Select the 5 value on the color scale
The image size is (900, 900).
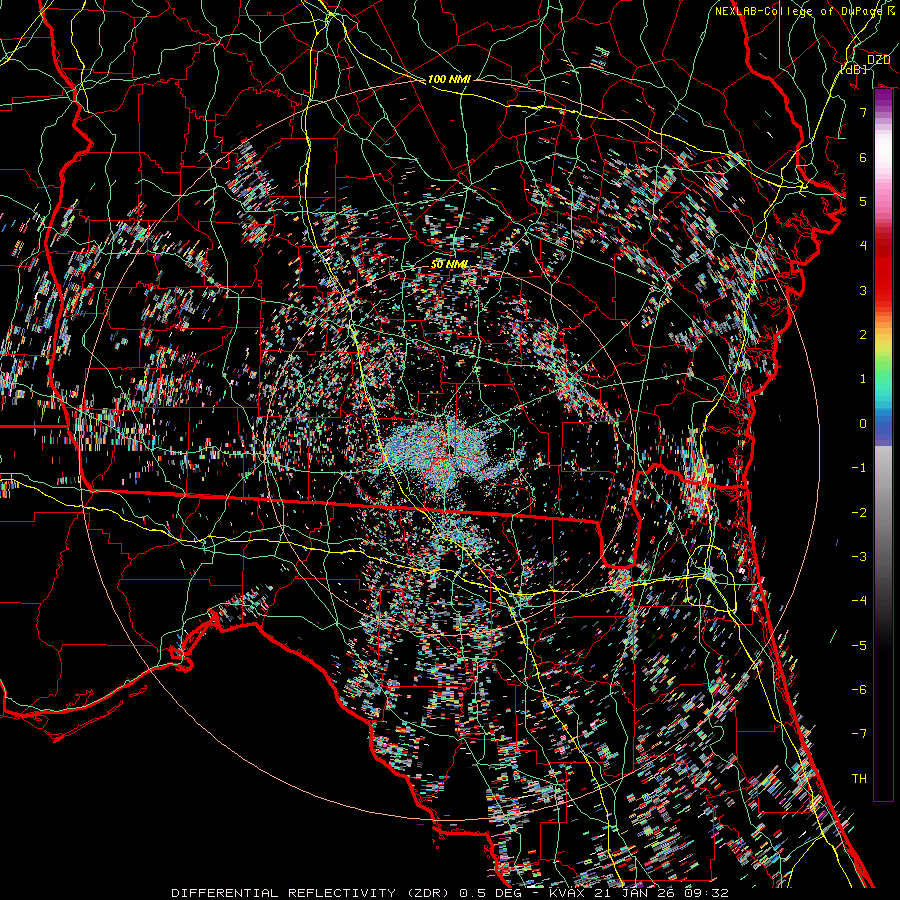pyautogui.click(x=863, y=201)
